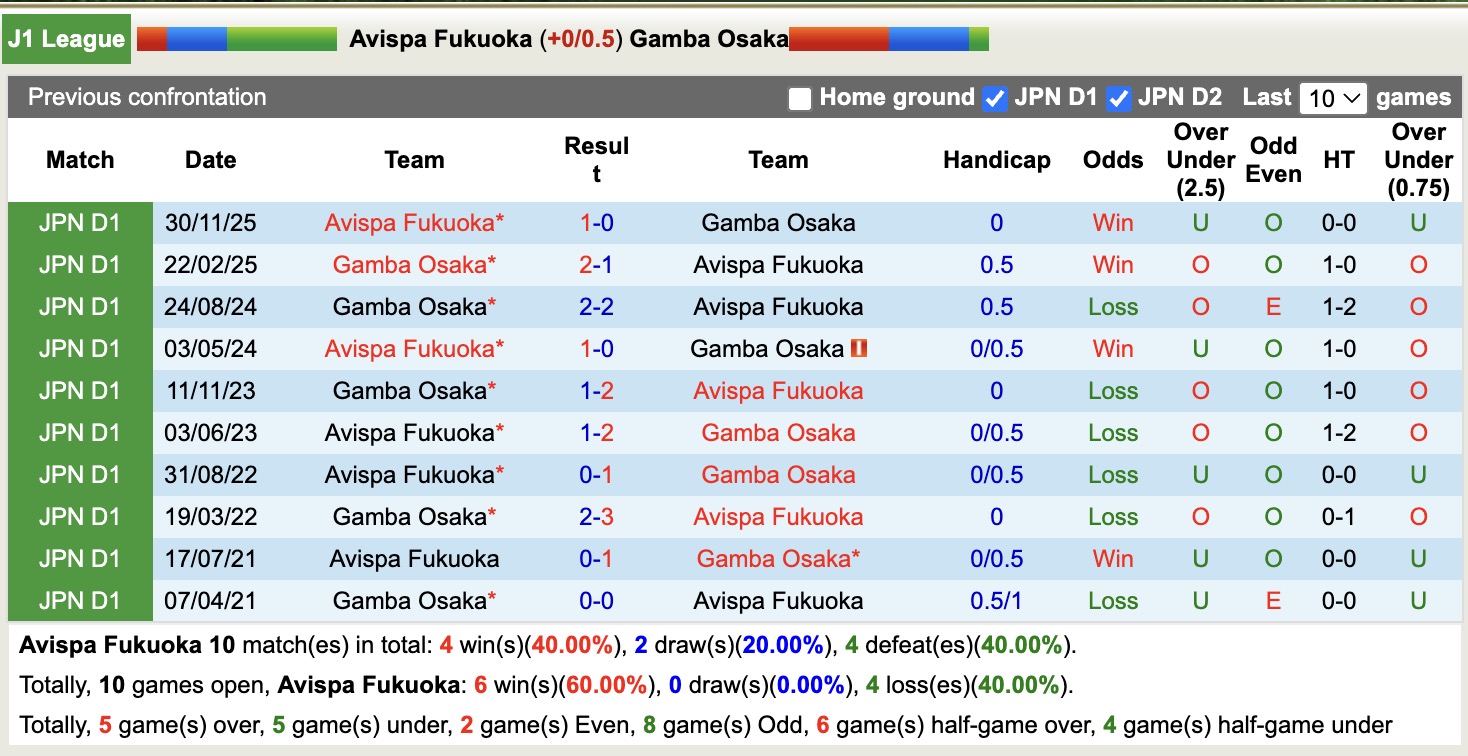
Task: Uncheck the JPN D1 filter
Action: [x=995, y=97]
